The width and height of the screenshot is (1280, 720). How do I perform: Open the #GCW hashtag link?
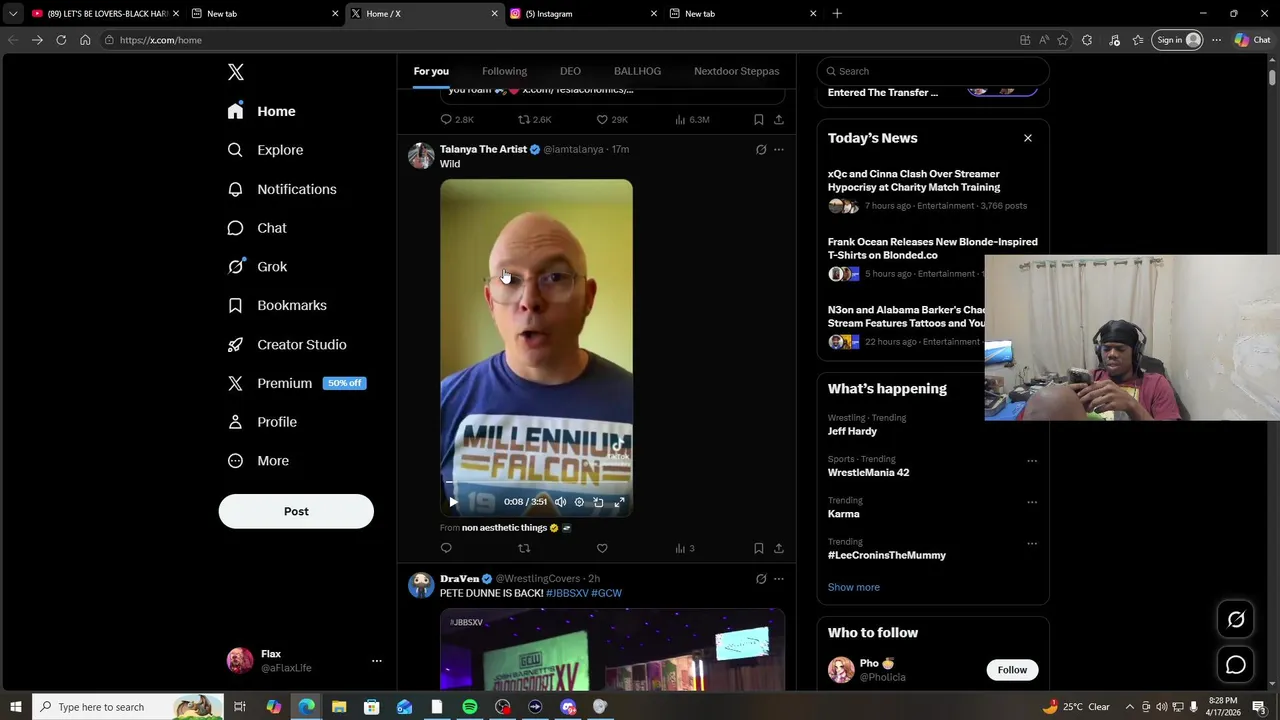tap(606, 593)
